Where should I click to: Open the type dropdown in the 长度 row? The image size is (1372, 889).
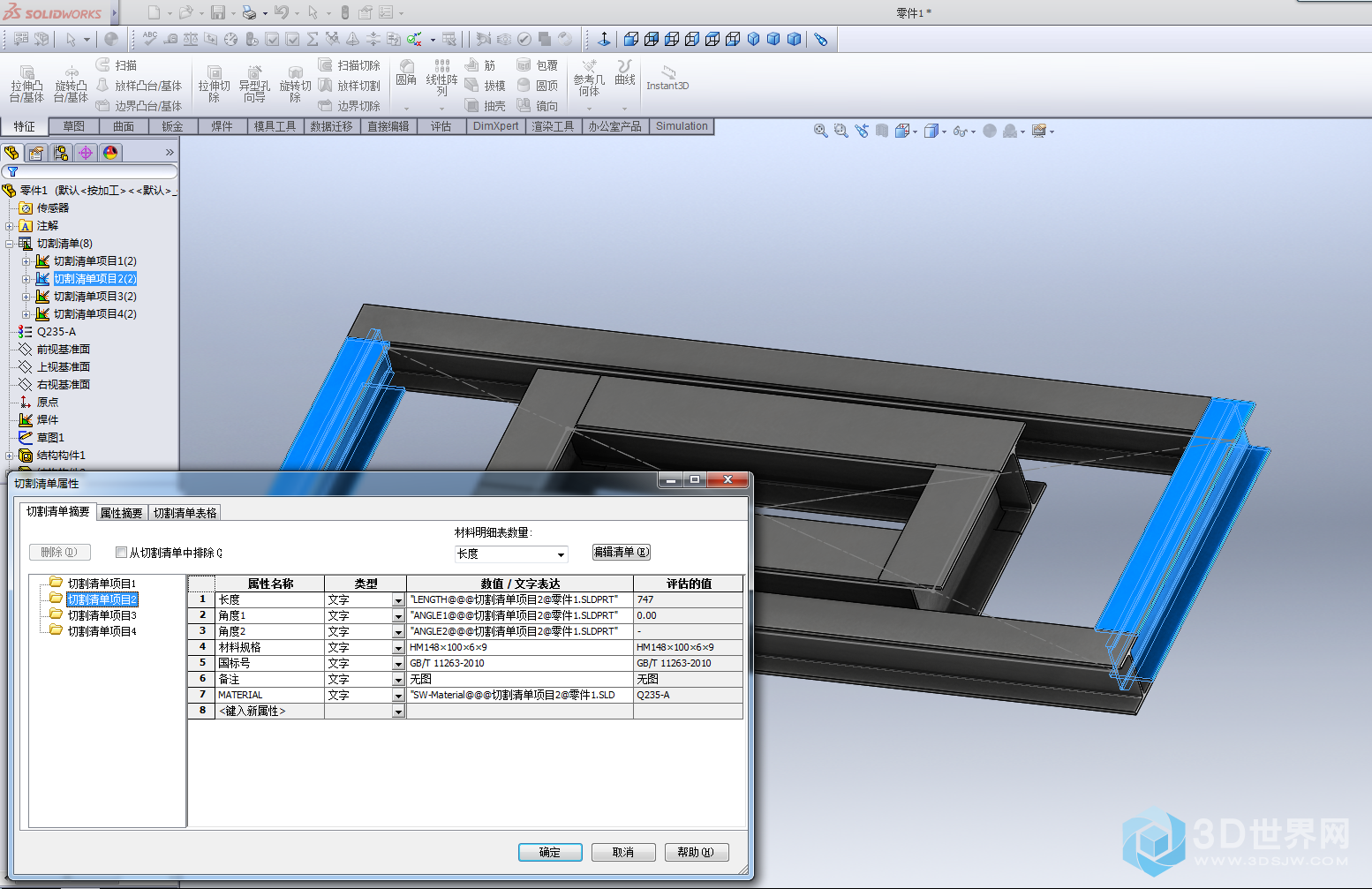click(x=398, y=600)
